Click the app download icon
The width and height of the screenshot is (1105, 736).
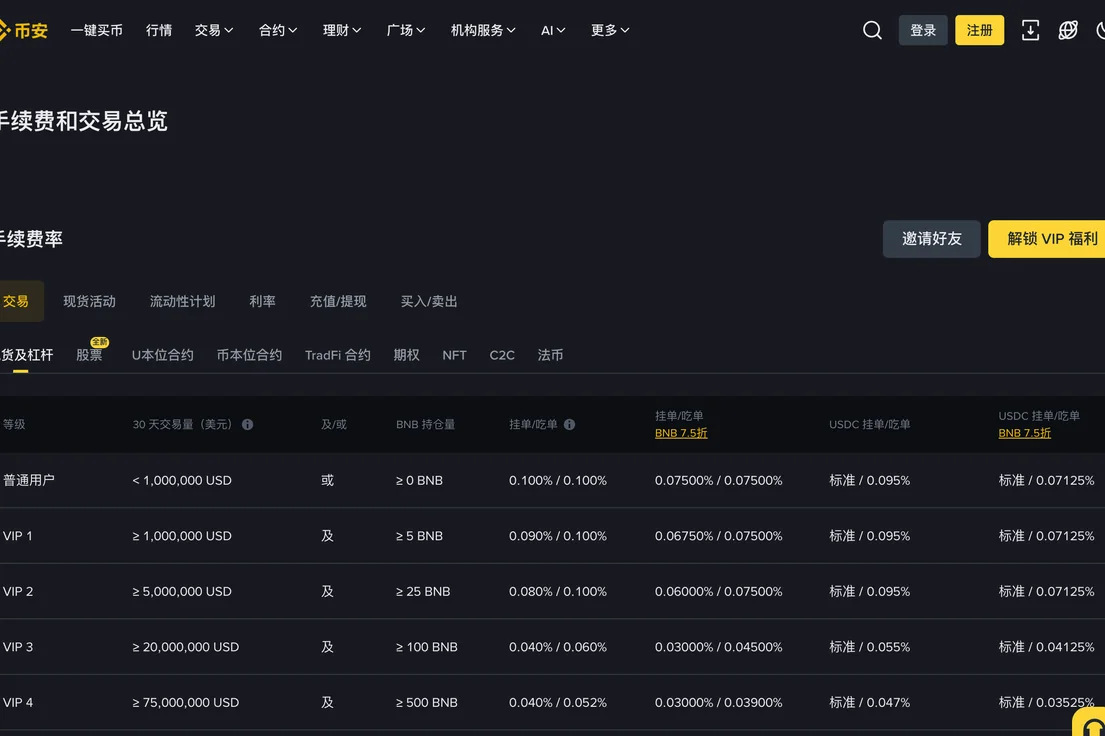tap(1030, 30)
